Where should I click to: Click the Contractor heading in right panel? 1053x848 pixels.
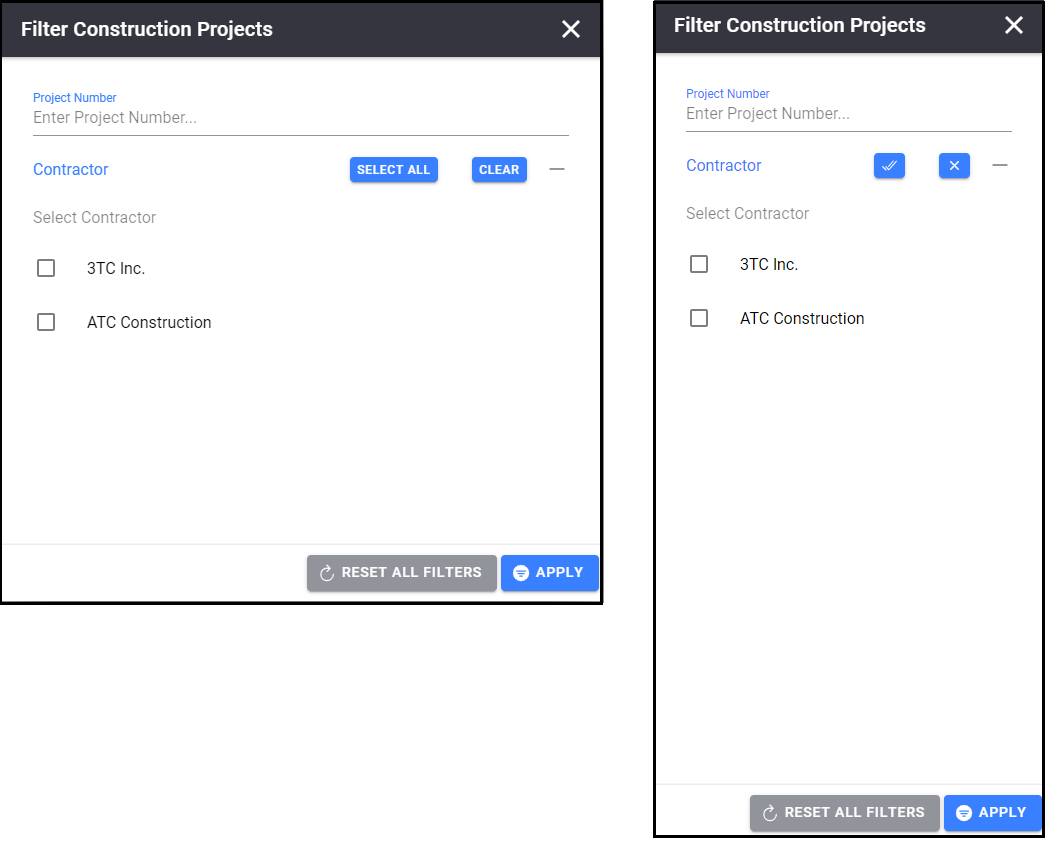[x=723, y=165]
